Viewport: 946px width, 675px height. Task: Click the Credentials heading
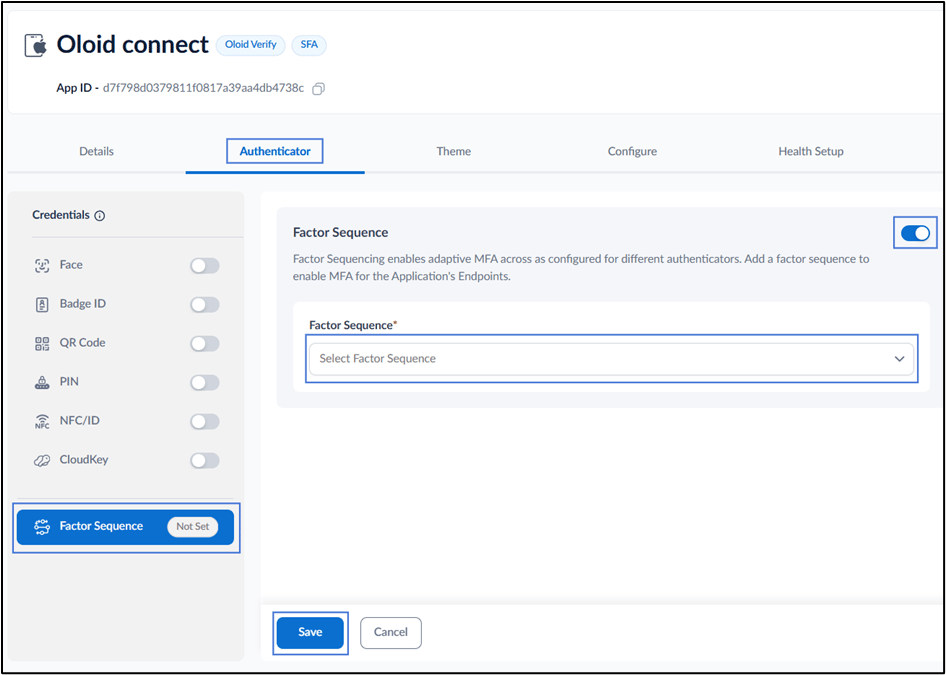tap(61, 215)
